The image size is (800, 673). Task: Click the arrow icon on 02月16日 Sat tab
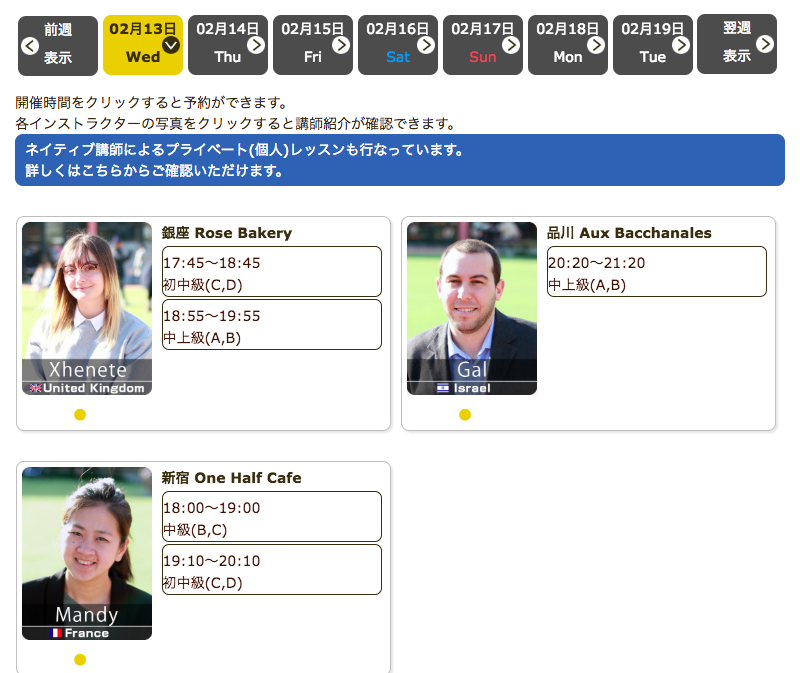pyautogui.click(x=426, y=45)
